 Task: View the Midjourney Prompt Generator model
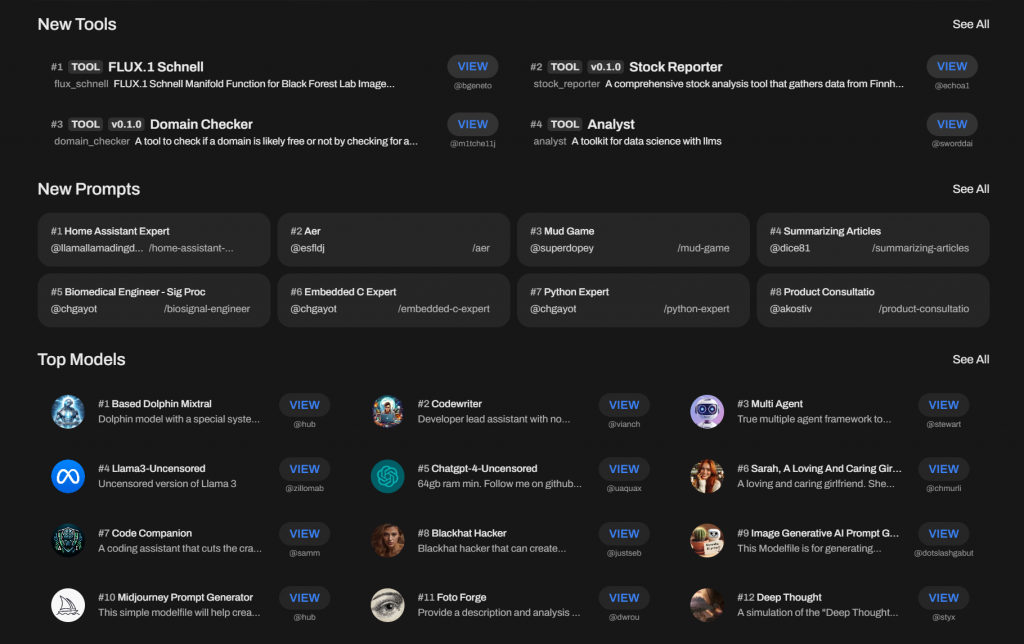click(x=304, y=598)
